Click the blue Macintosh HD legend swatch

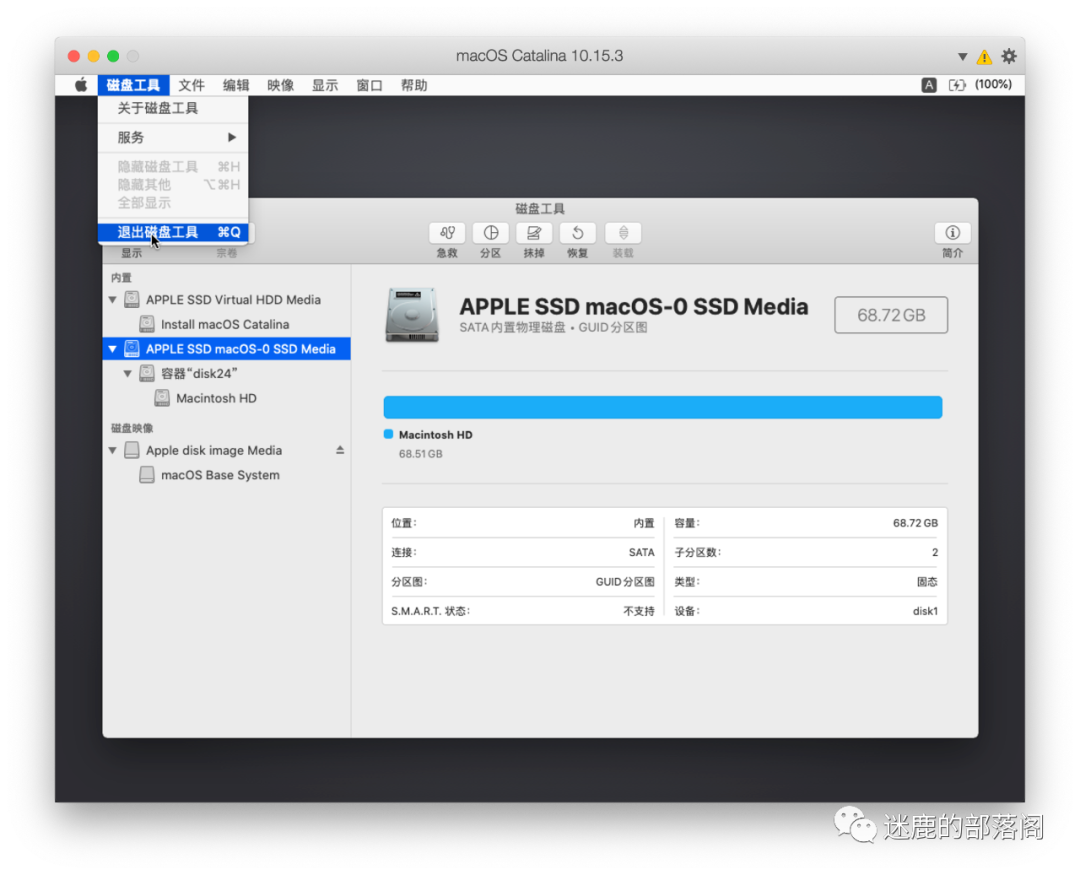(388, 434)
